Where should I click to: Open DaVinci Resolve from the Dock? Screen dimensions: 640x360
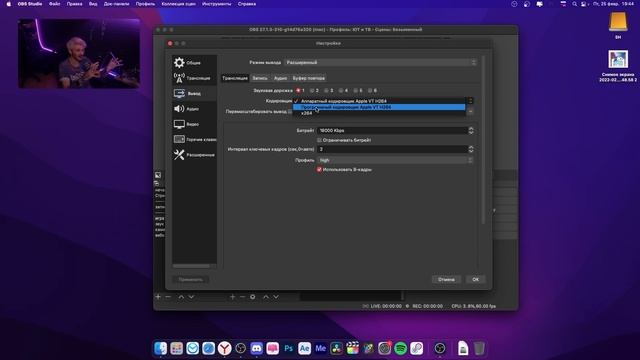tap(336, 348)
